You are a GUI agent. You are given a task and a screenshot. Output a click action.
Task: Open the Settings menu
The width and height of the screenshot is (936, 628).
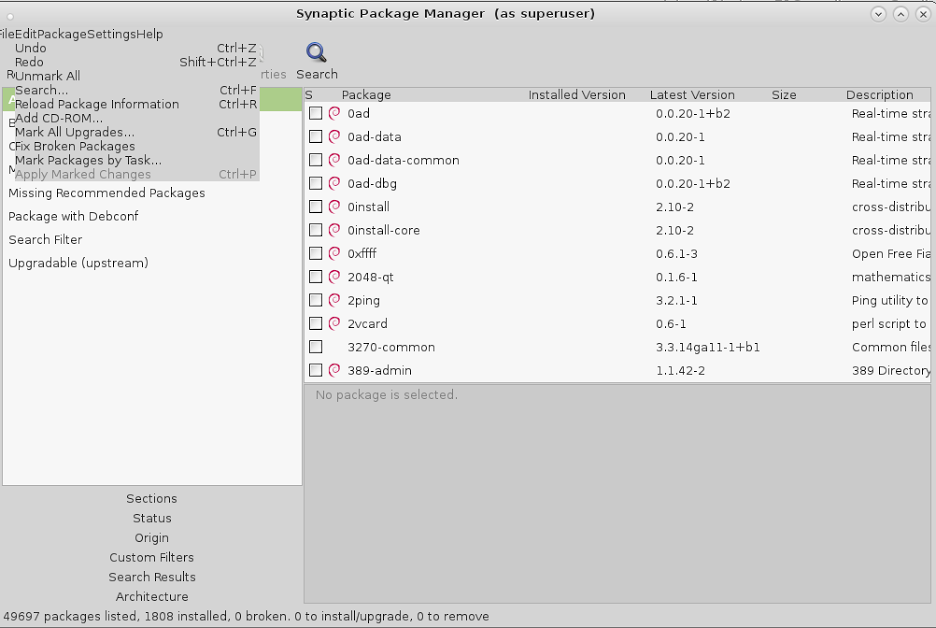(112, 34)
